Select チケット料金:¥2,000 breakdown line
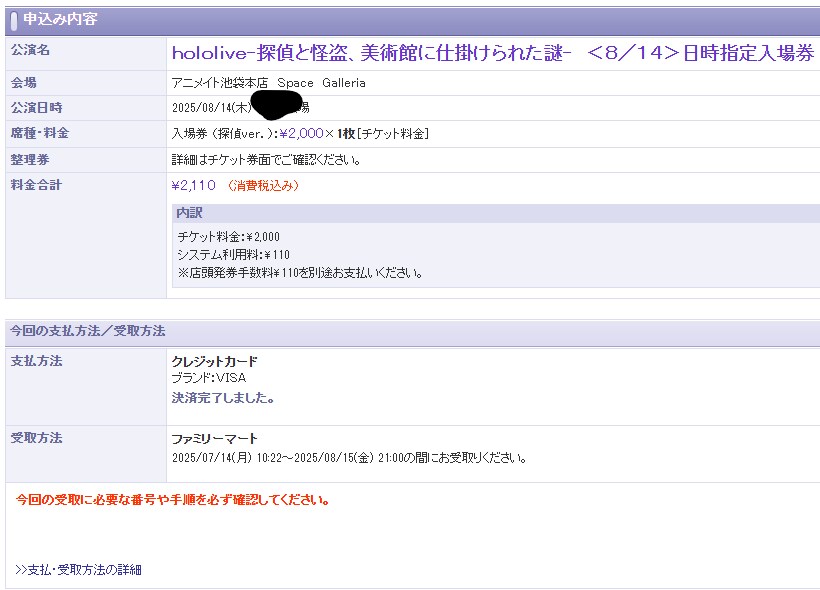This screenshot has width=820, height=590. (229, 237)
